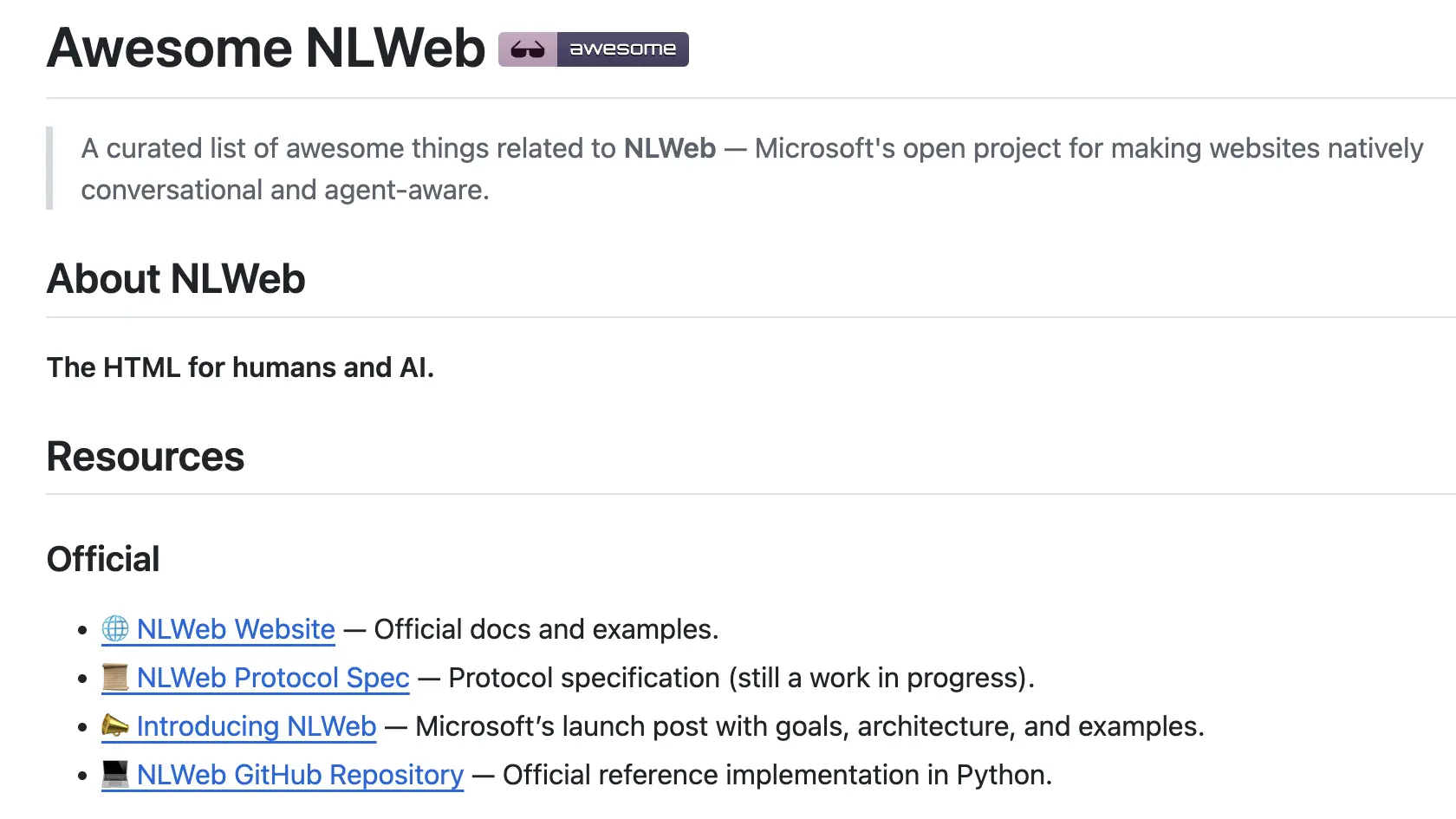Open the Introducing NLWeb launch post link
This screenshot has width=1456, height=819.
tap(257, 726)
